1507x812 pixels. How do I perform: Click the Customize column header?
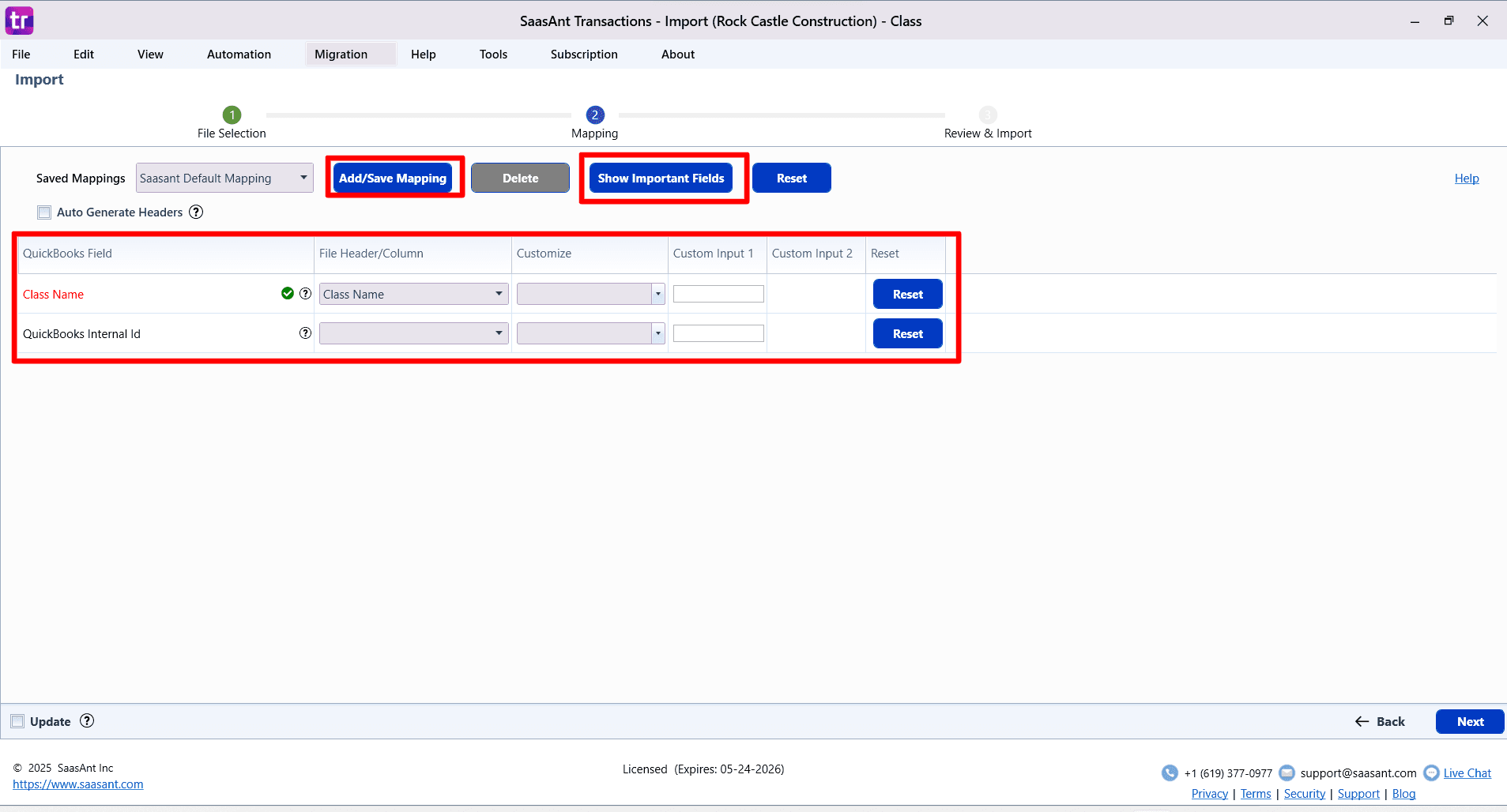pos(590,254)
